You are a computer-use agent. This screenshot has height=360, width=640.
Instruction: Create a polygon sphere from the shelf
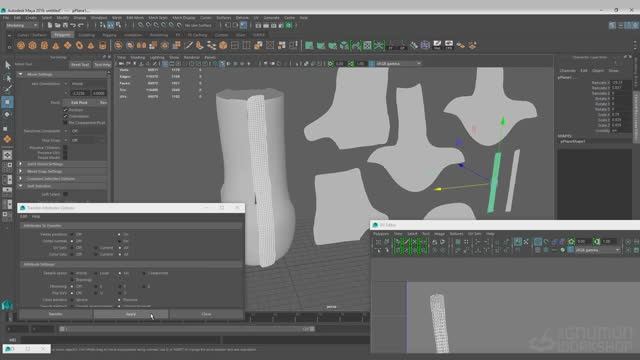tap(21, 46)
